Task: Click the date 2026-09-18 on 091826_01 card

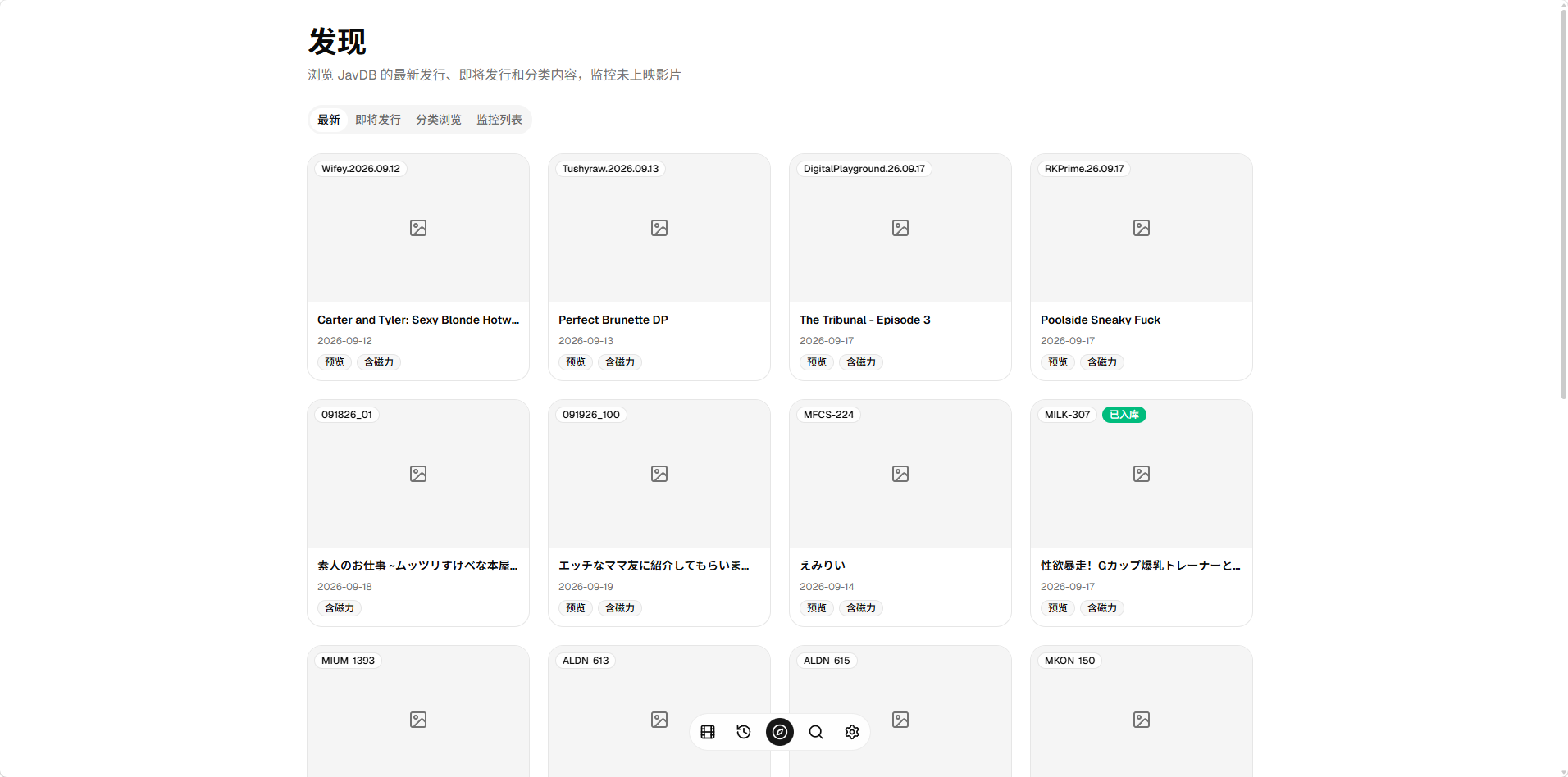Action: click(344, 587)
